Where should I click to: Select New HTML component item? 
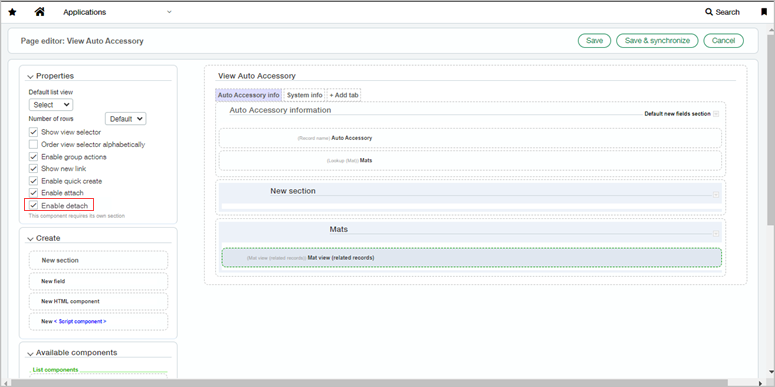(98, 301)
